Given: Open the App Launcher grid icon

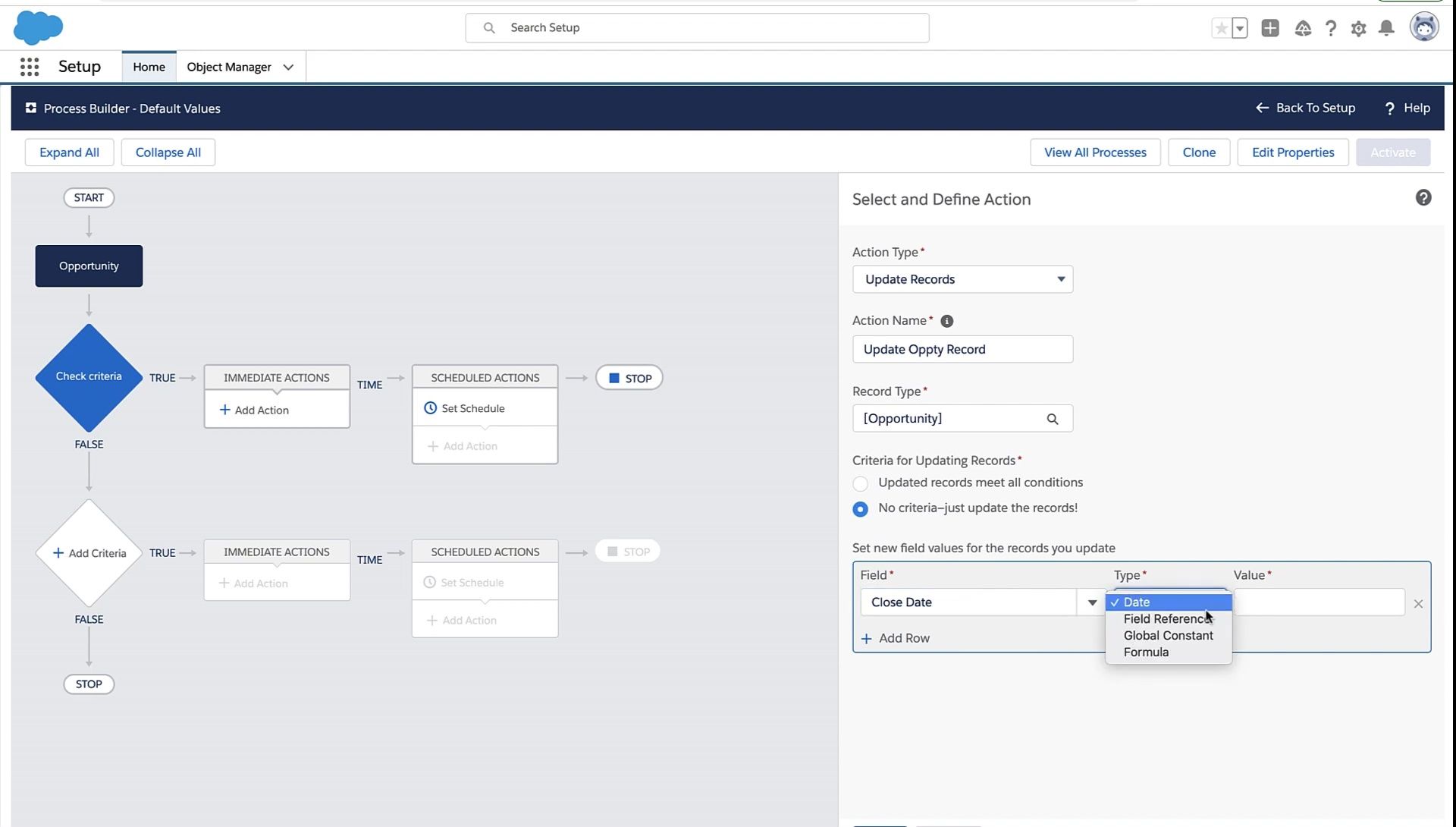Looking at the screenshot, I should tap(30, 67).
